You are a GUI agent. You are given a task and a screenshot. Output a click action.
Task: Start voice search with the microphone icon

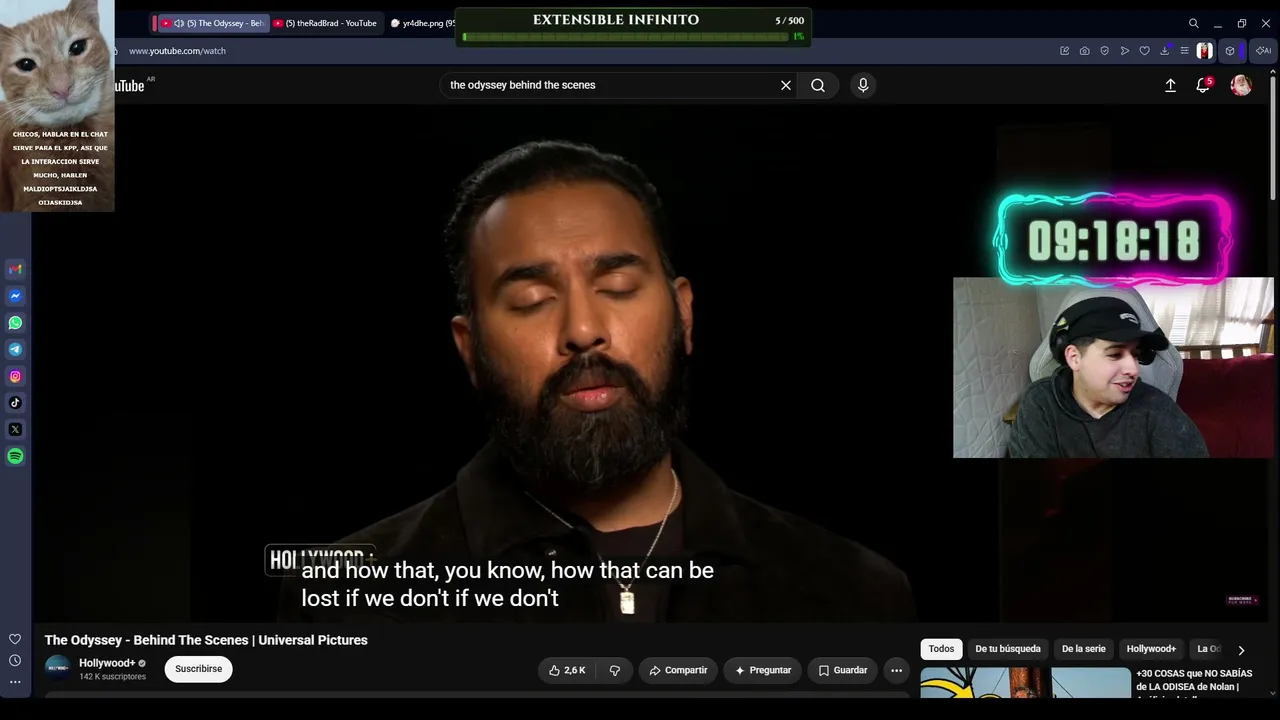pos(863,85)
